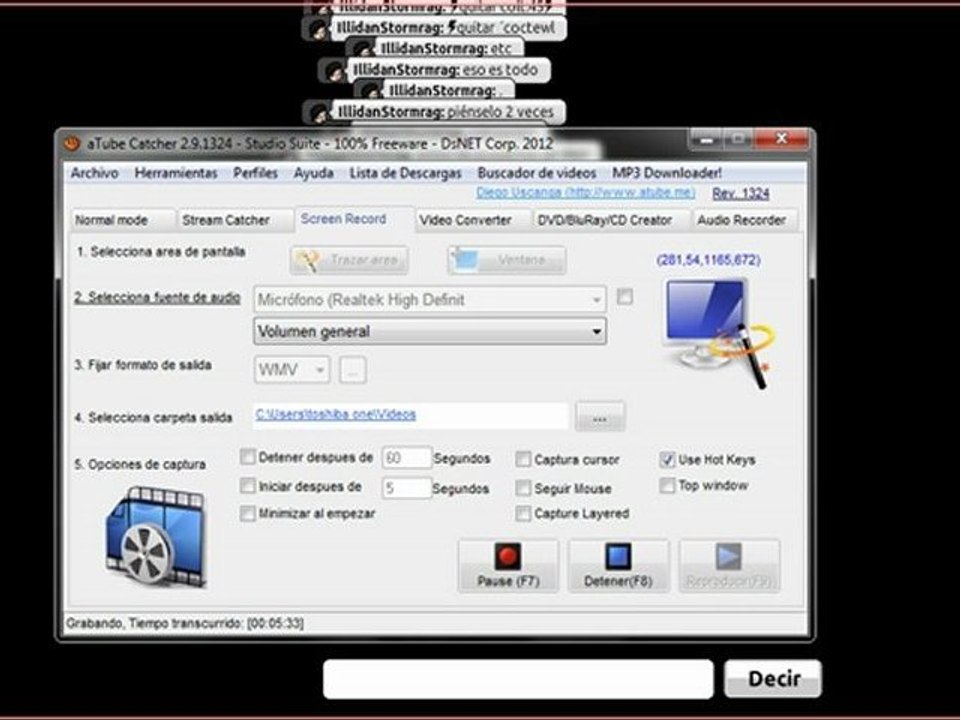The height and width of the screenshot is (720, 960).
Task: Click the 5 Segundos start-delay field
Action: (407, 488)
